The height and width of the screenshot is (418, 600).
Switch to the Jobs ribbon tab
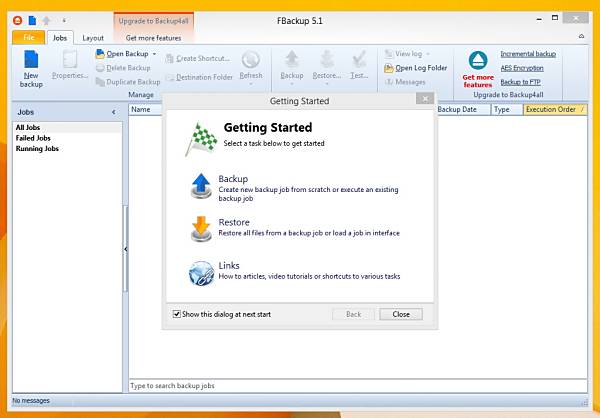click(x=60, y=38)
